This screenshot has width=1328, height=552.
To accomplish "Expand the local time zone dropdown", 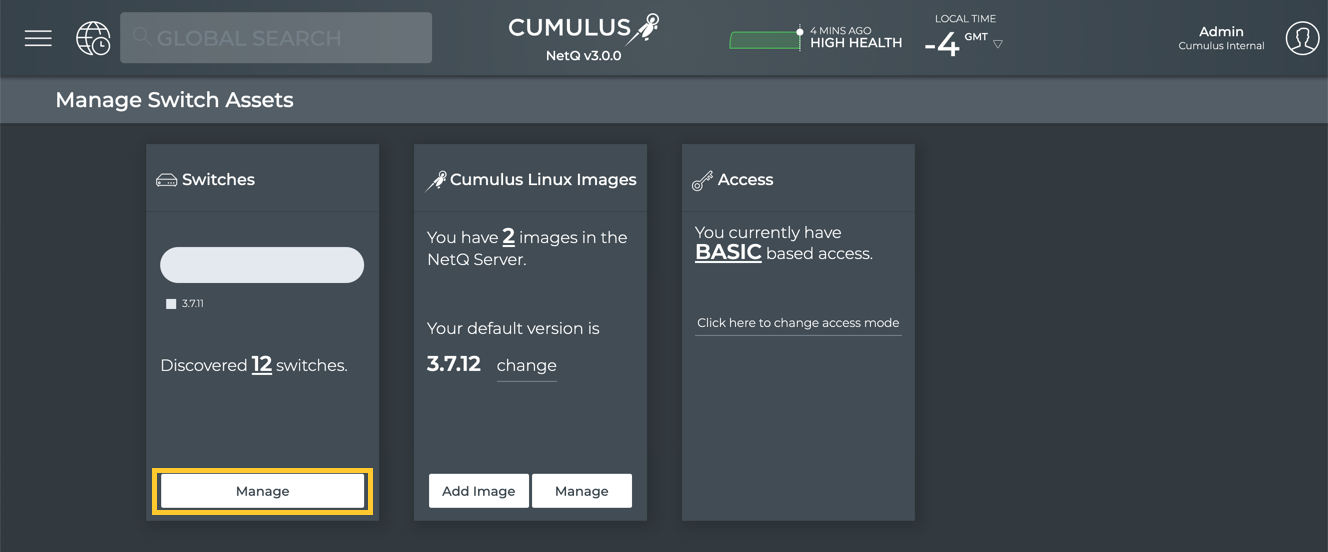I will pyautogui.click(x=998, y=44).
